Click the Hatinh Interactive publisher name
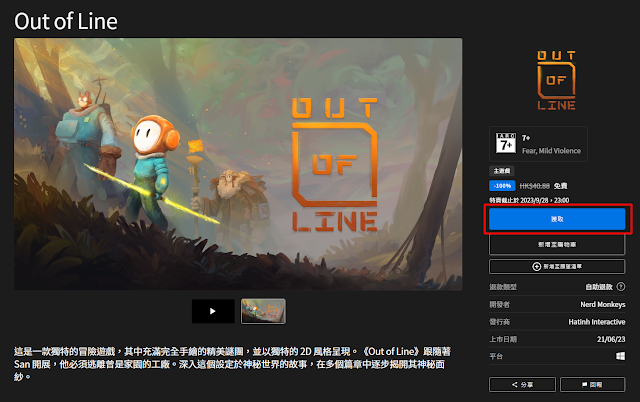Viewport: 640px width, 402px height. 597,322
